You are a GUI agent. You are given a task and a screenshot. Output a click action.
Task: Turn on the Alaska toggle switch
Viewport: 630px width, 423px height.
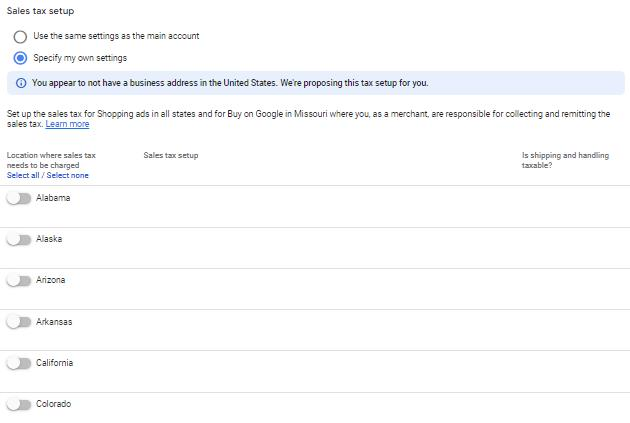click(x=19, y=240)
